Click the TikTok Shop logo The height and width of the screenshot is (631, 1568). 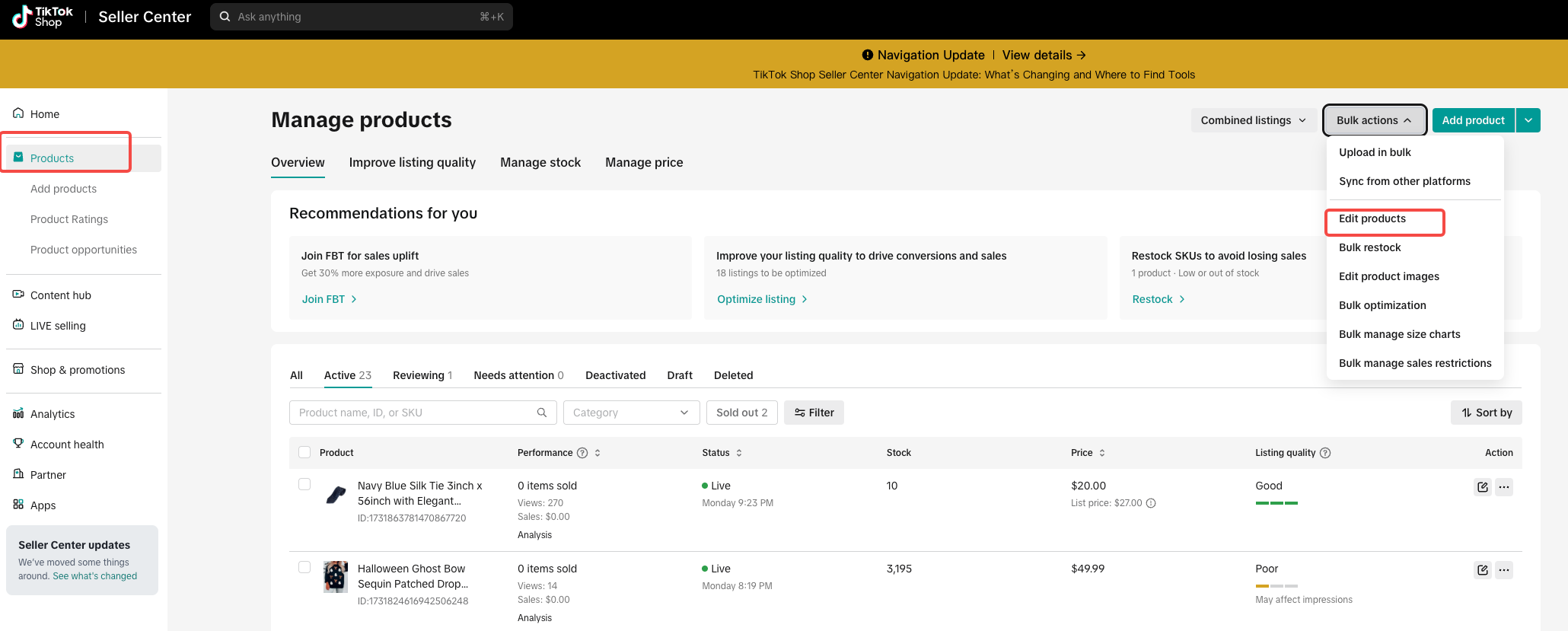click(x=43, y=16)
